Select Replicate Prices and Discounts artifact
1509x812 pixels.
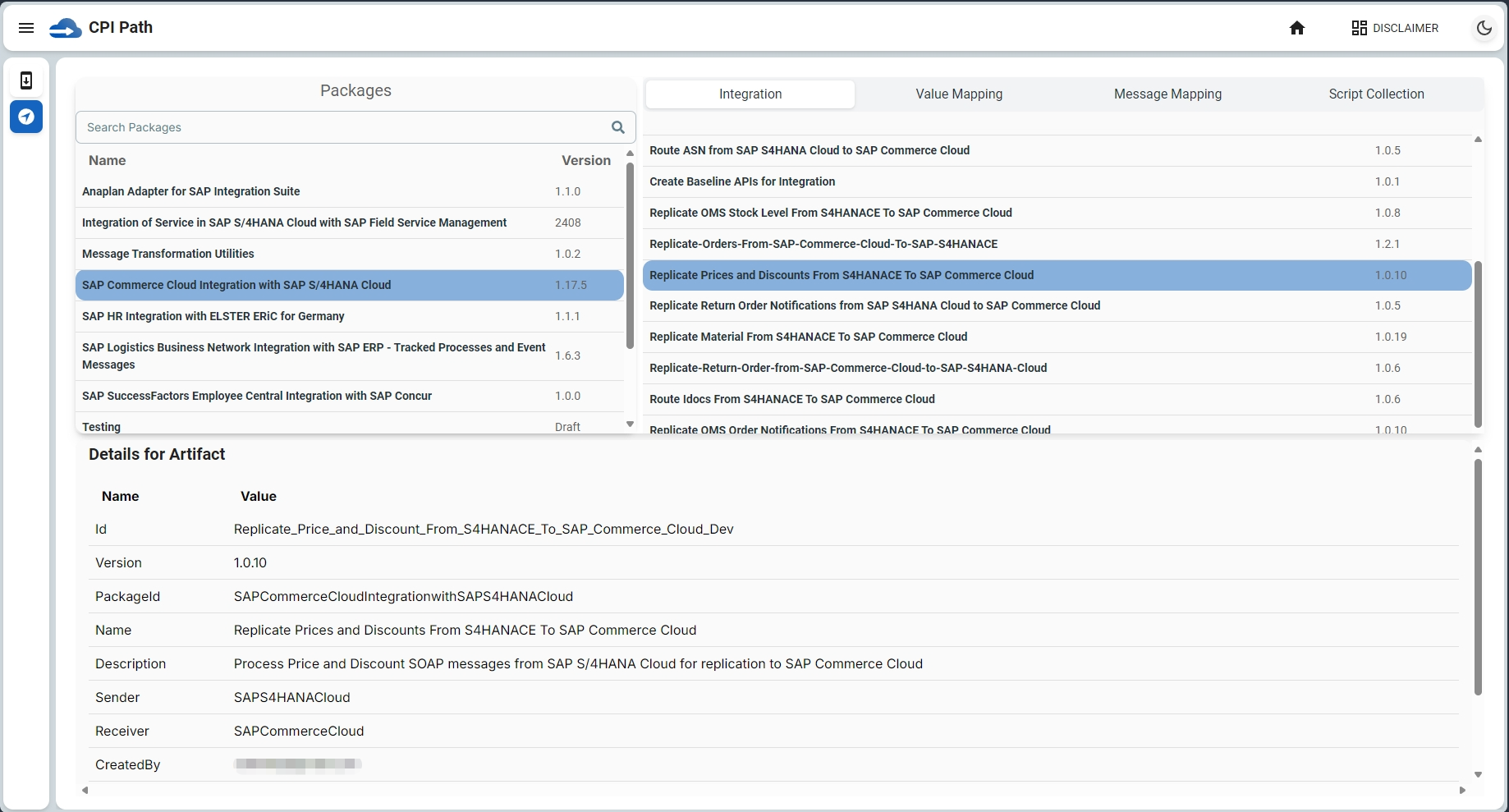pos(1057,275)
